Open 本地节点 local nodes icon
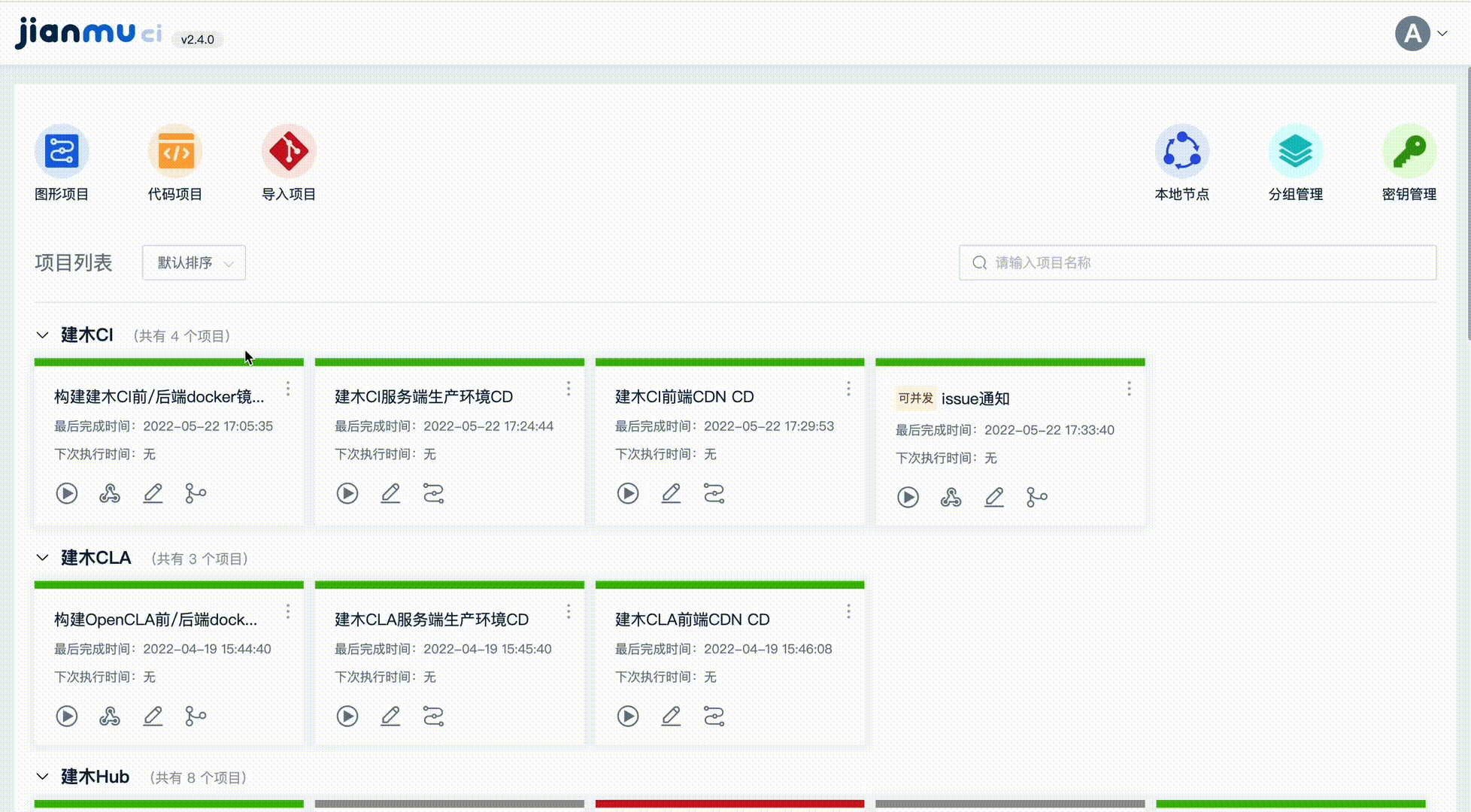The height and width of the screenshot is (812, 1471). click(x=1182, y=151)
